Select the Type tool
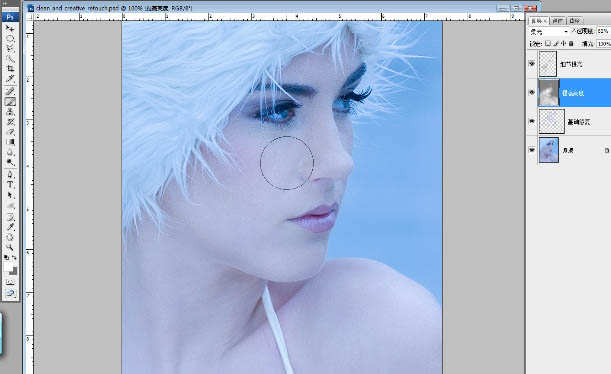The height and width of the screenshot is (374, 611). point(10,185)
